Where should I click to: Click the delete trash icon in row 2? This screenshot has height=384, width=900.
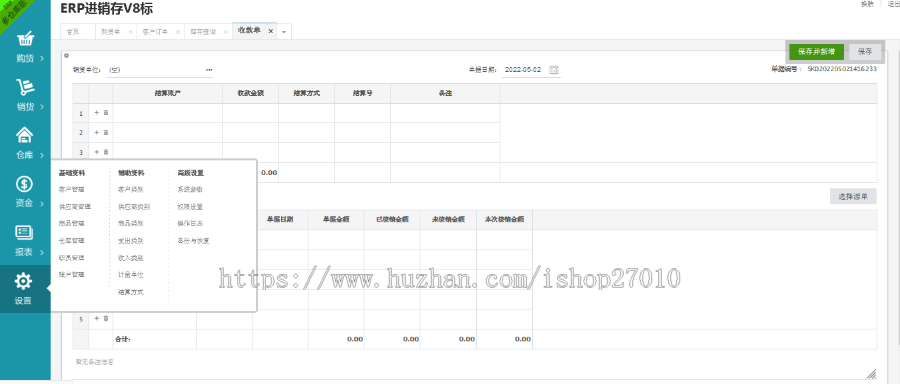[x=106, y=132]
